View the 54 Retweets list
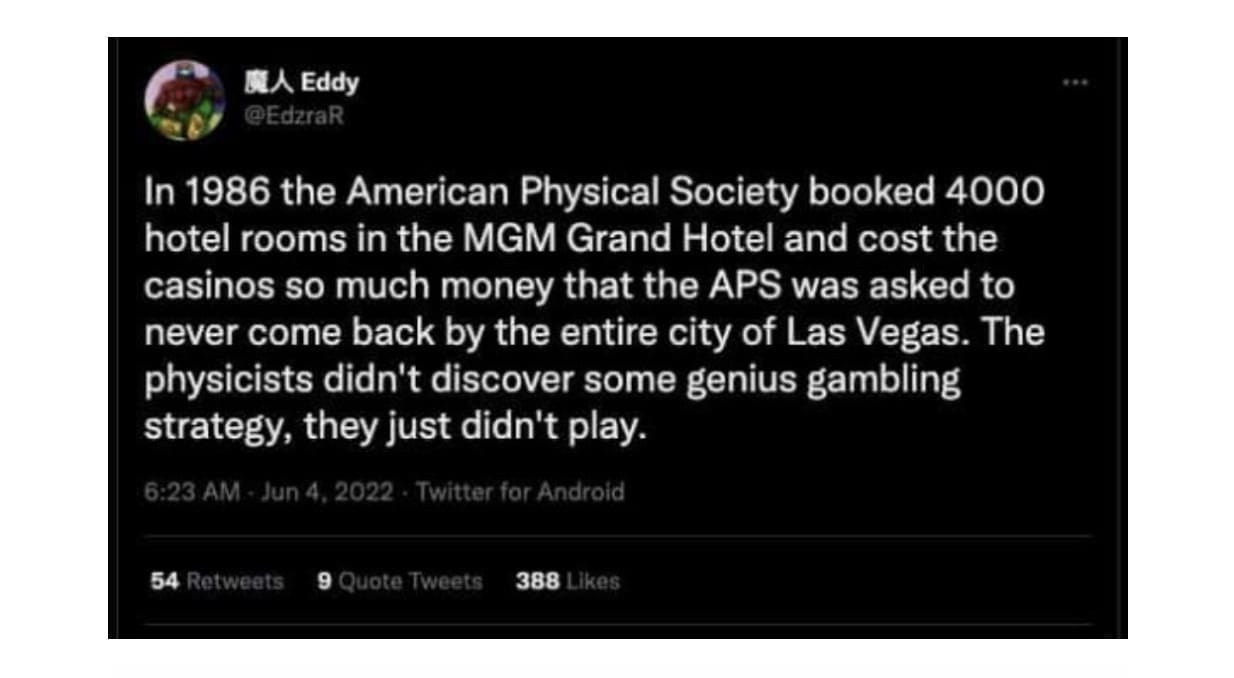Viewport: 1234px width, 678px height. (x=217, y=581)
